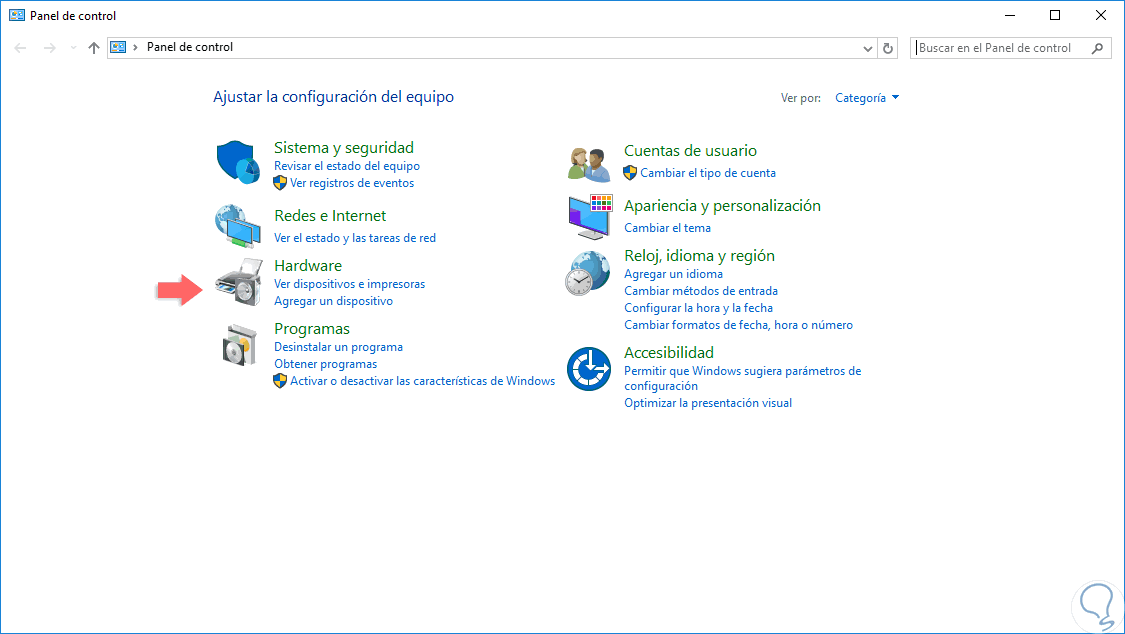This screenshot has height=634, width=1125.
Task: Open the Hardware printer icon
Action: click(x=240, y=282)
